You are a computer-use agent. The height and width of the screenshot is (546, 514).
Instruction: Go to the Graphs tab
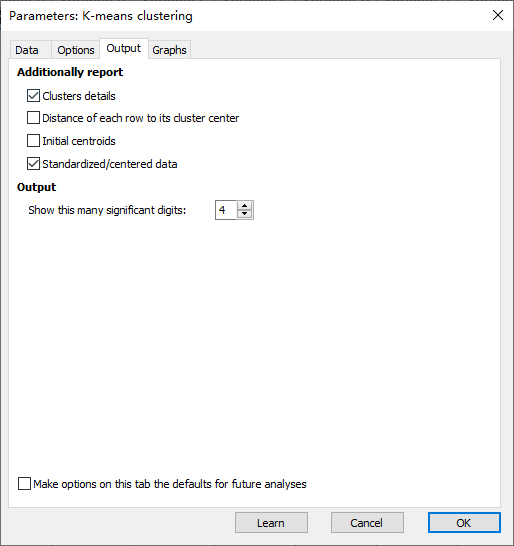pos(169,50)
